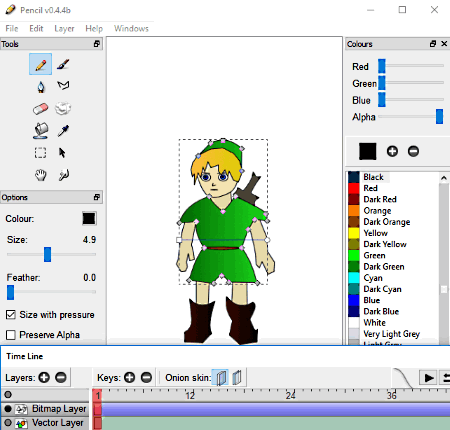Remove the current layer
450x430 pixels.
[61, 377]
